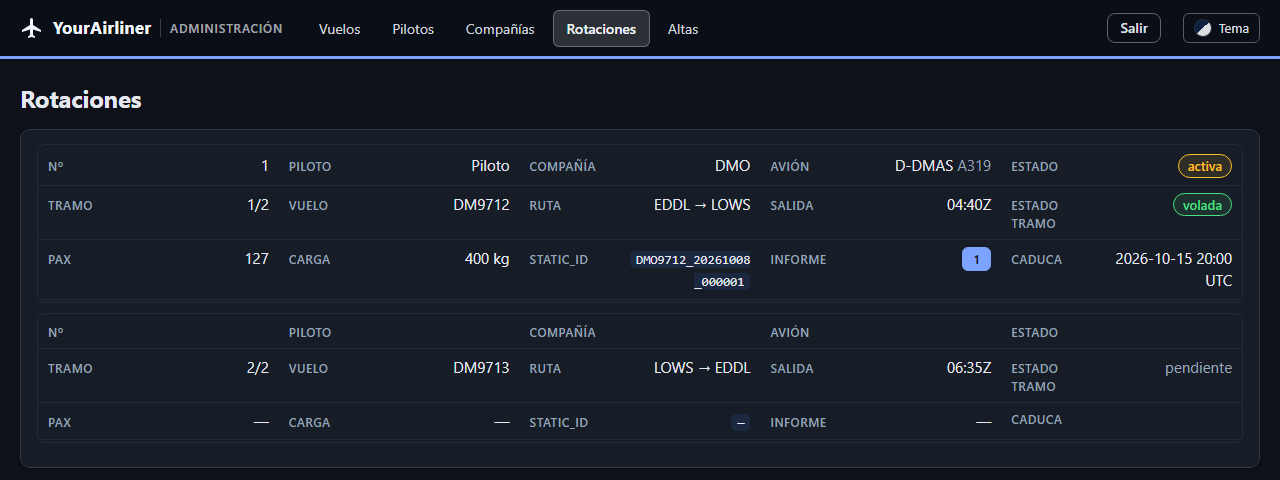Click departure time 04:40Z
The image size is (1280, 480).
[969, 205]
